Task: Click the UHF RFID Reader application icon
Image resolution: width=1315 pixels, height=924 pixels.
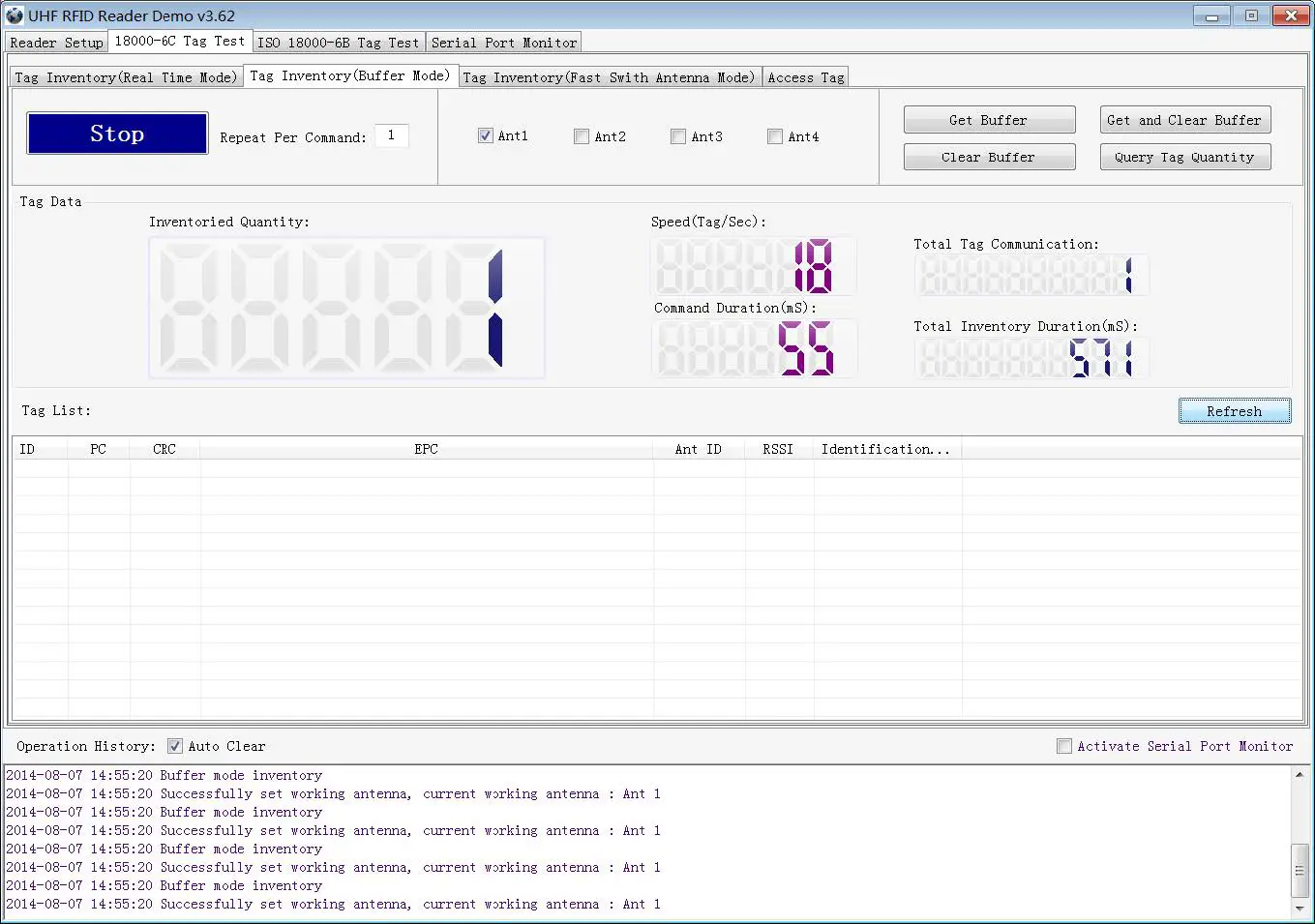Action: [x=14, y=15]
